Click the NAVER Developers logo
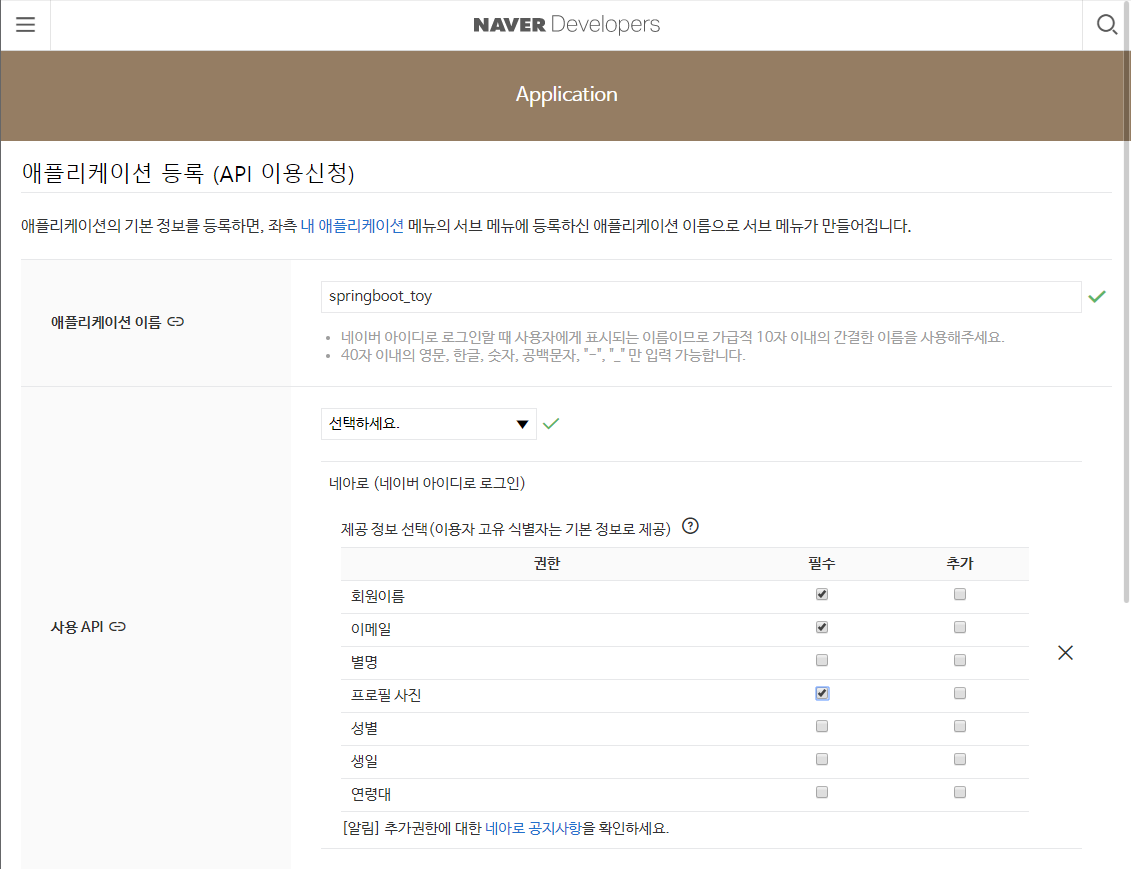Screen dimensions: 1131x869 [x=566, y=25]
